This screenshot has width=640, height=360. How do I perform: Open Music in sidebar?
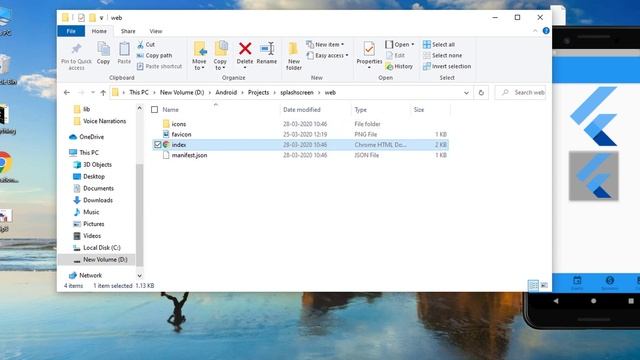pos(91,212)
